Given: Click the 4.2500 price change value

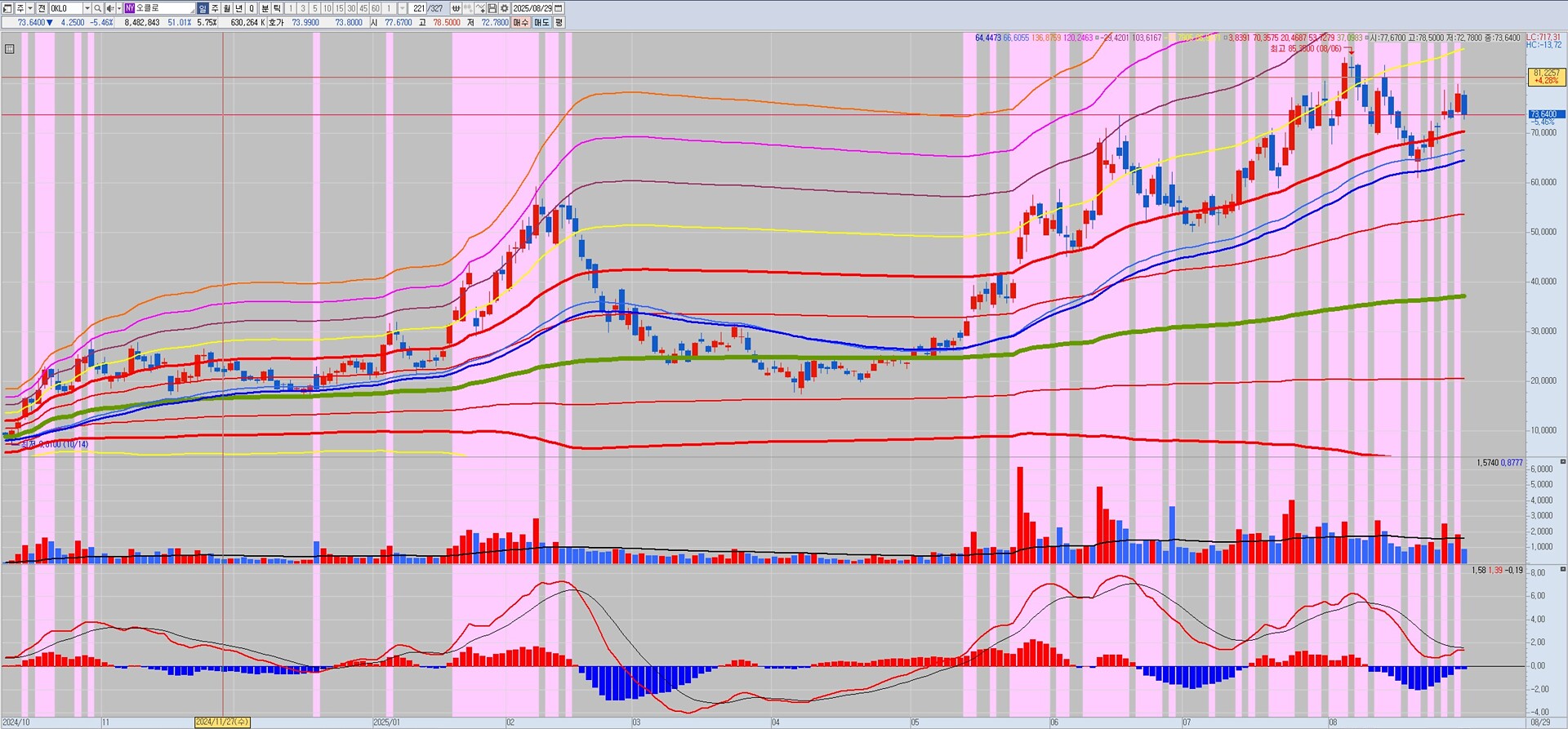Looking at the screenshot, I should click(73, 23).
